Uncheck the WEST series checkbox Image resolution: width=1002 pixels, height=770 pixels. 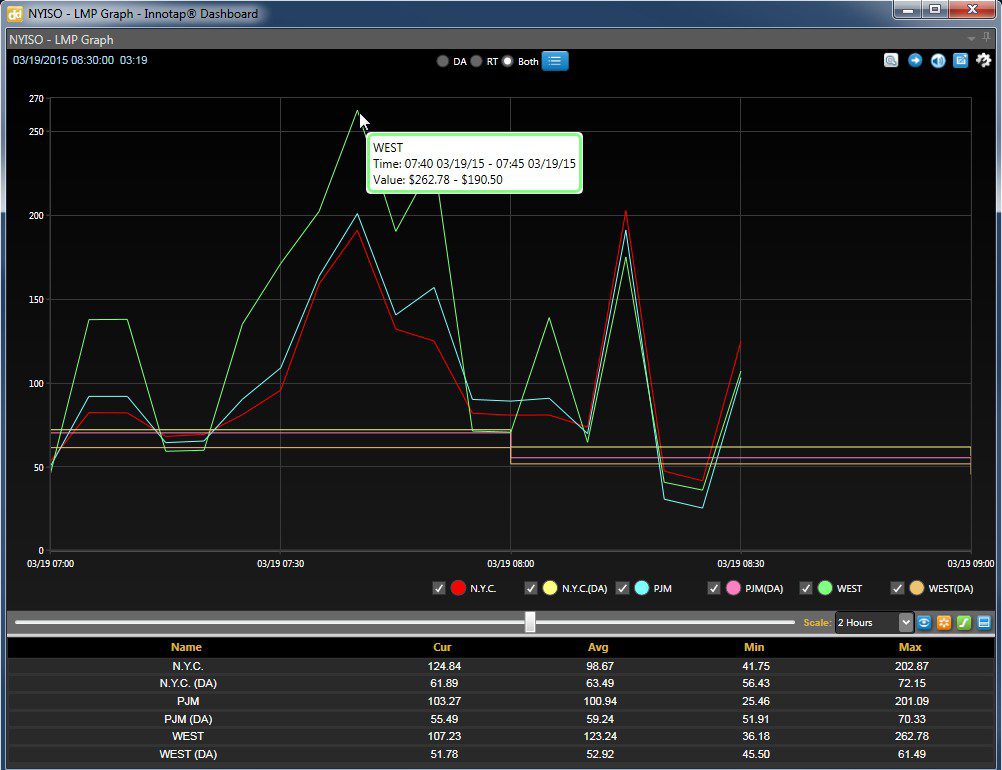(806, 588)
